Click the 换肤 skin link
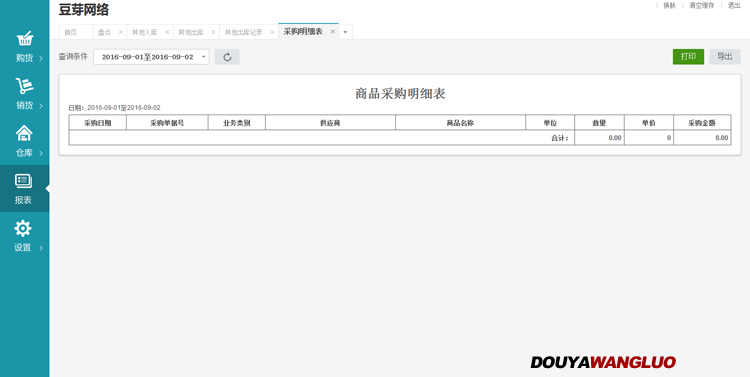Screen dimensions: 750x377 669,5
